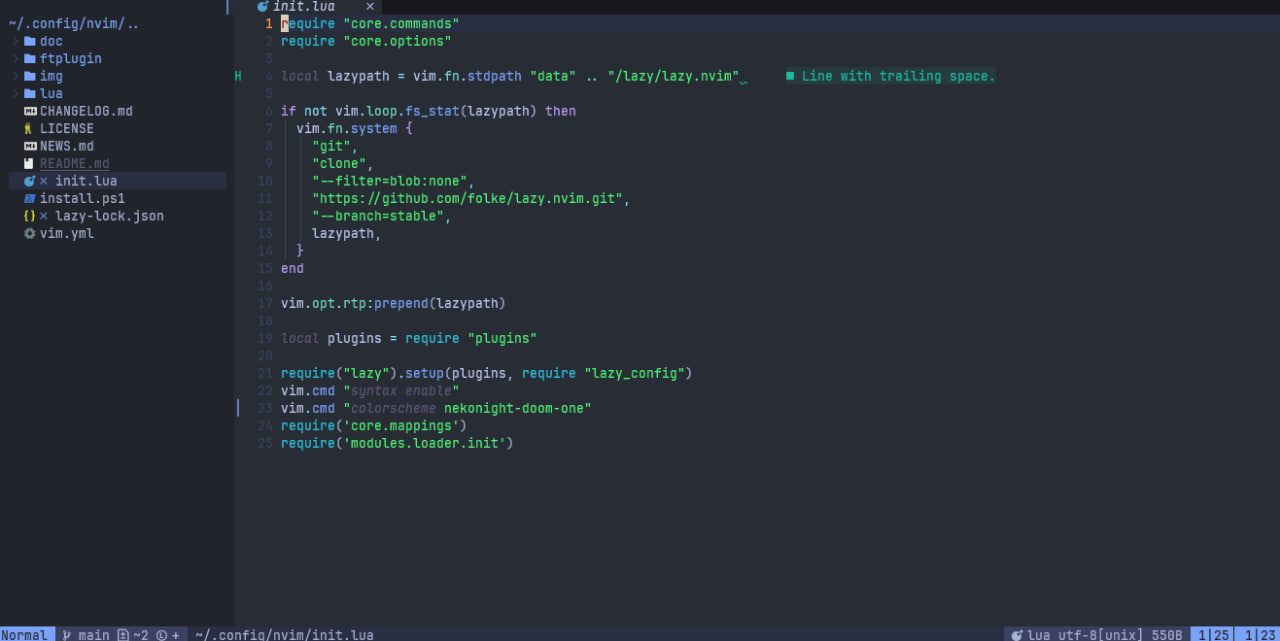
Task: Click line number 21 in the gutter
Action: tap(265, 374)
